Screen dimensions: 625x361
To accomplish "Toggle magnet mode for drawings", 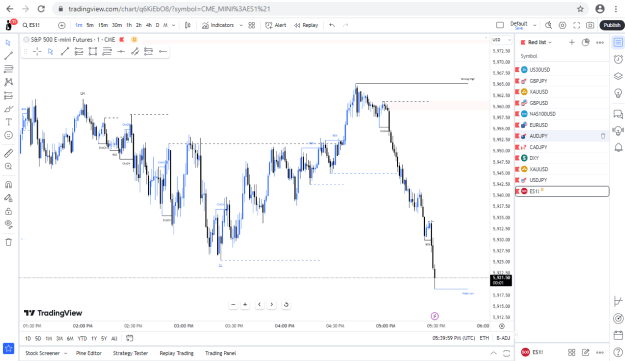I will coord(8,184).
